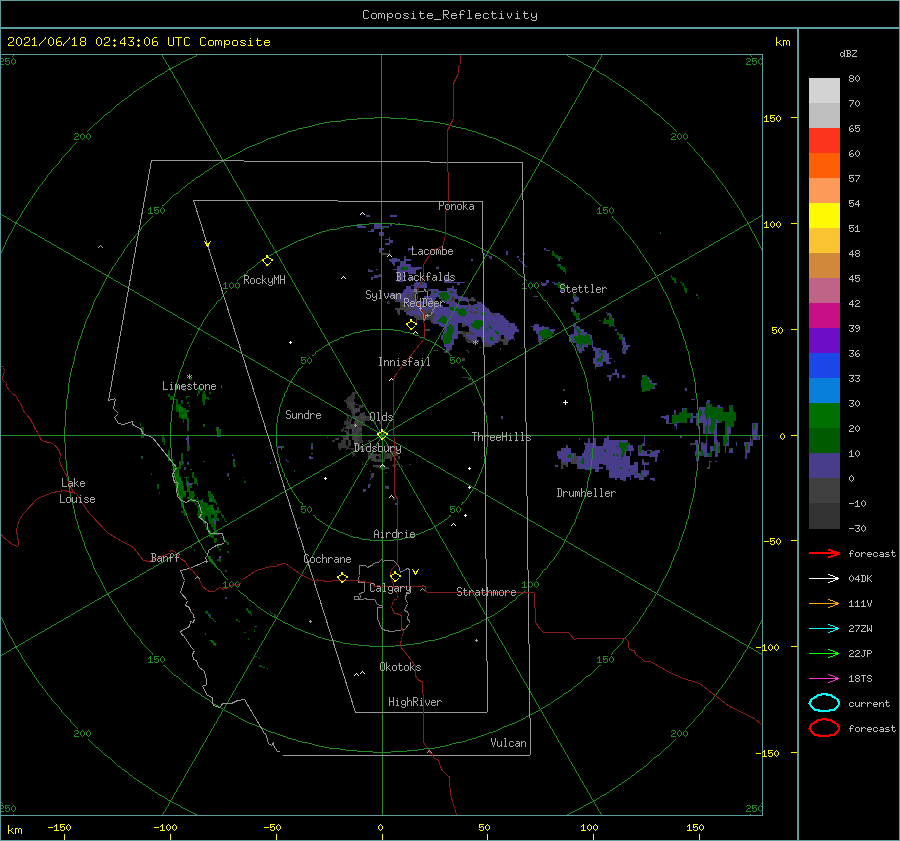The image size is (900, 841).
Task: Click the Stettler city label
Action: (583, 289)
